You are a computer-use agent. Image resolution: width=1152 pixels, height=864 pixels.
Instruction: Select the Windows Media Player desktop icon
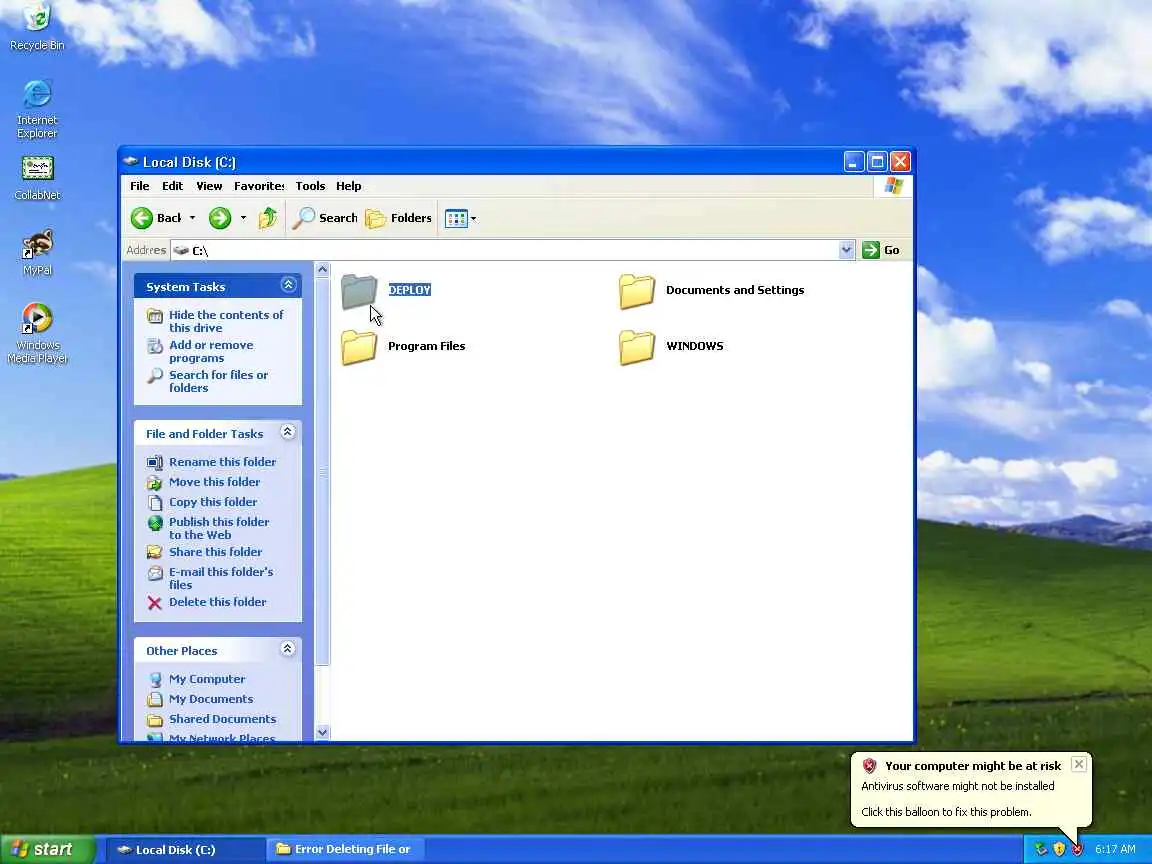(37, 333)
